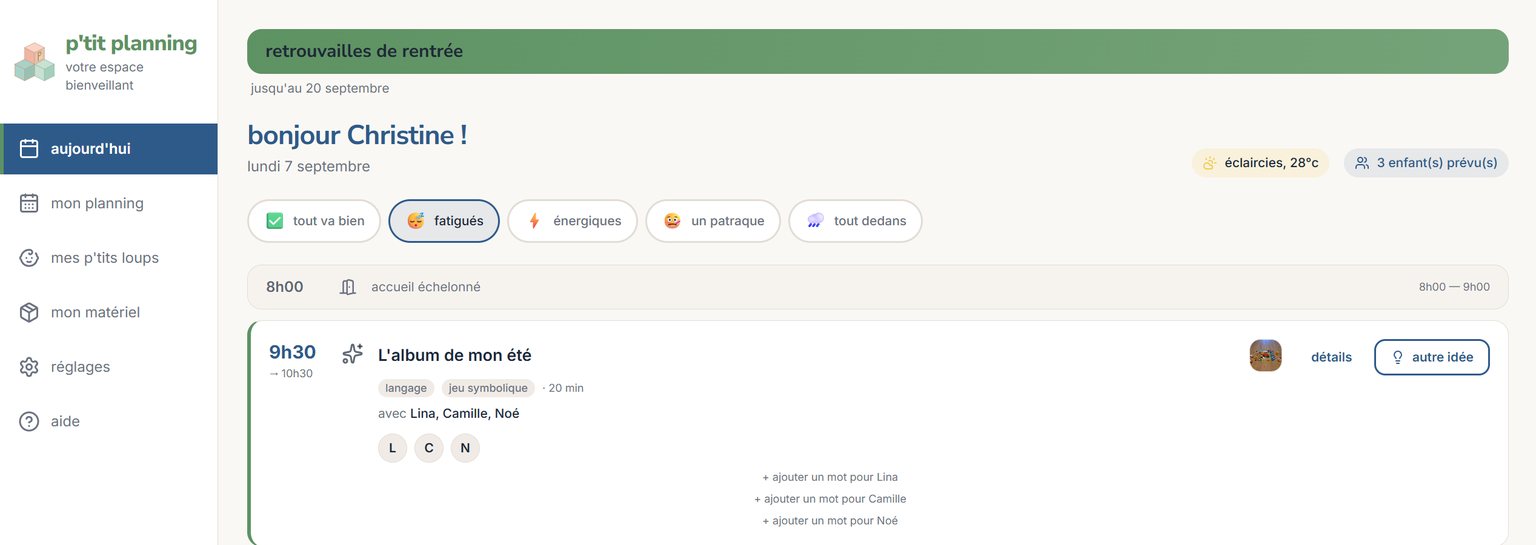Click the réglages gear icon

click(29, 367)
